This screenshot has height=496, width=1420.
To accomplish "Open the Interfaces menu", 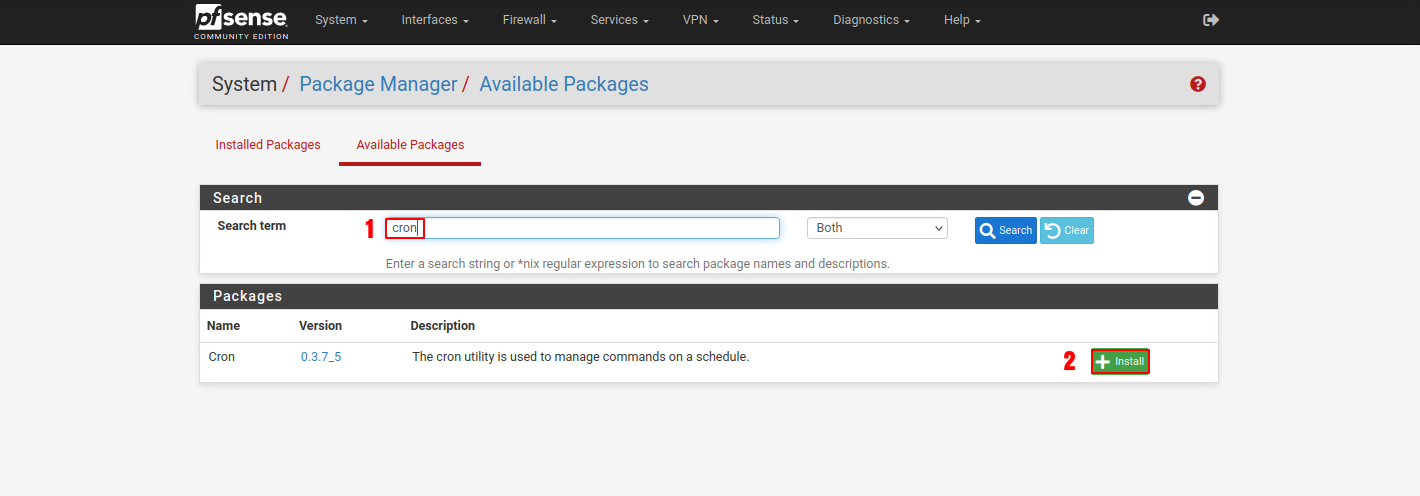I will point(435,20).
